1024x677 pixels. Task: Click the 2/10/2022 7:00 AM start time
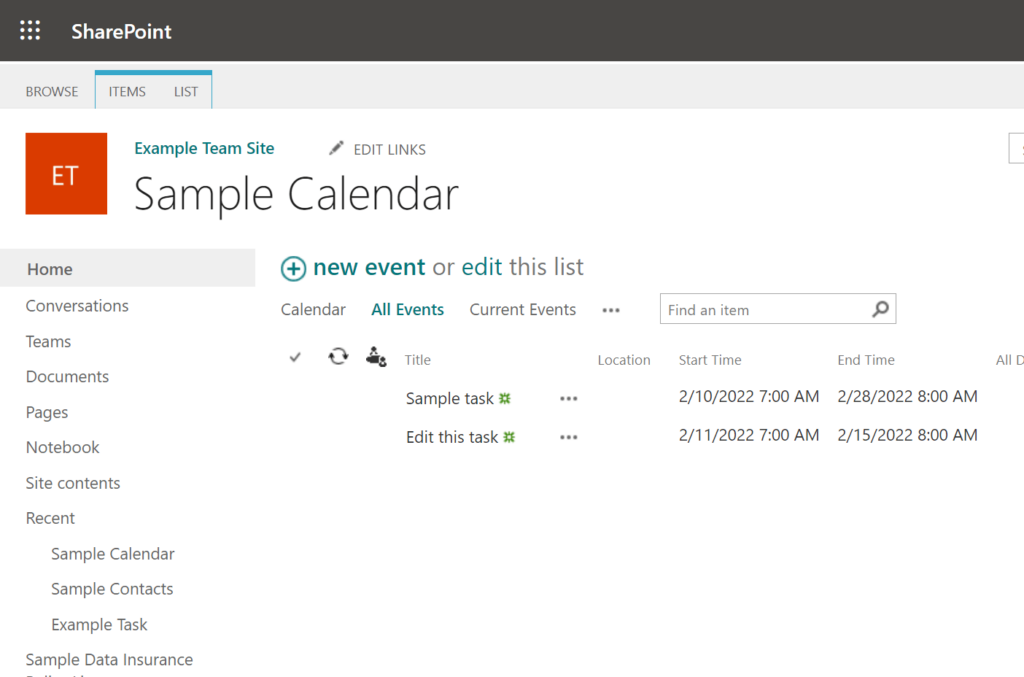coord(748,396)
